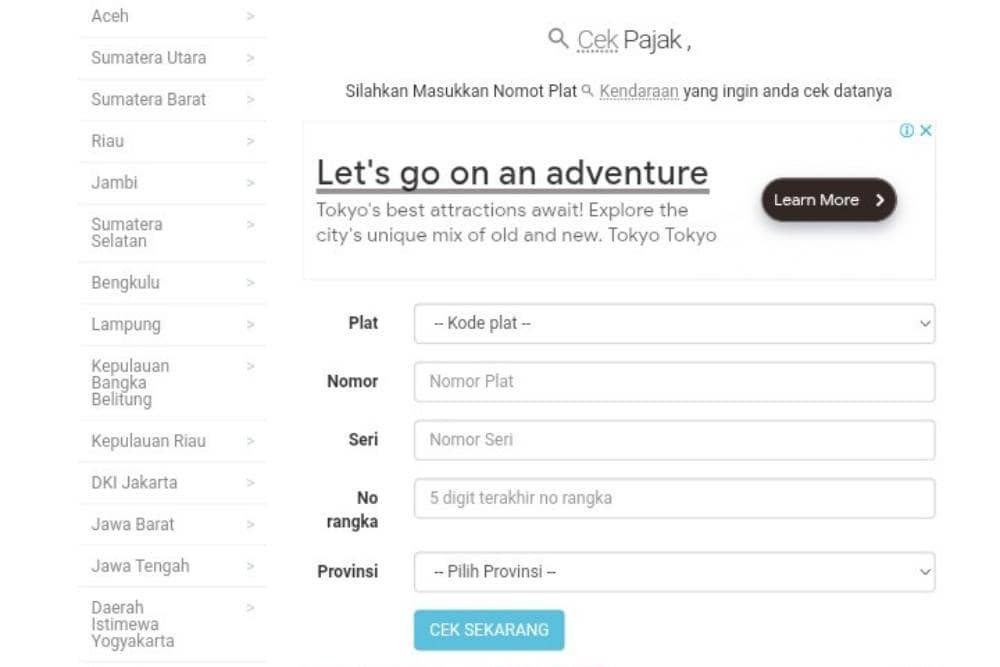Click the No rangka input field

674,498
